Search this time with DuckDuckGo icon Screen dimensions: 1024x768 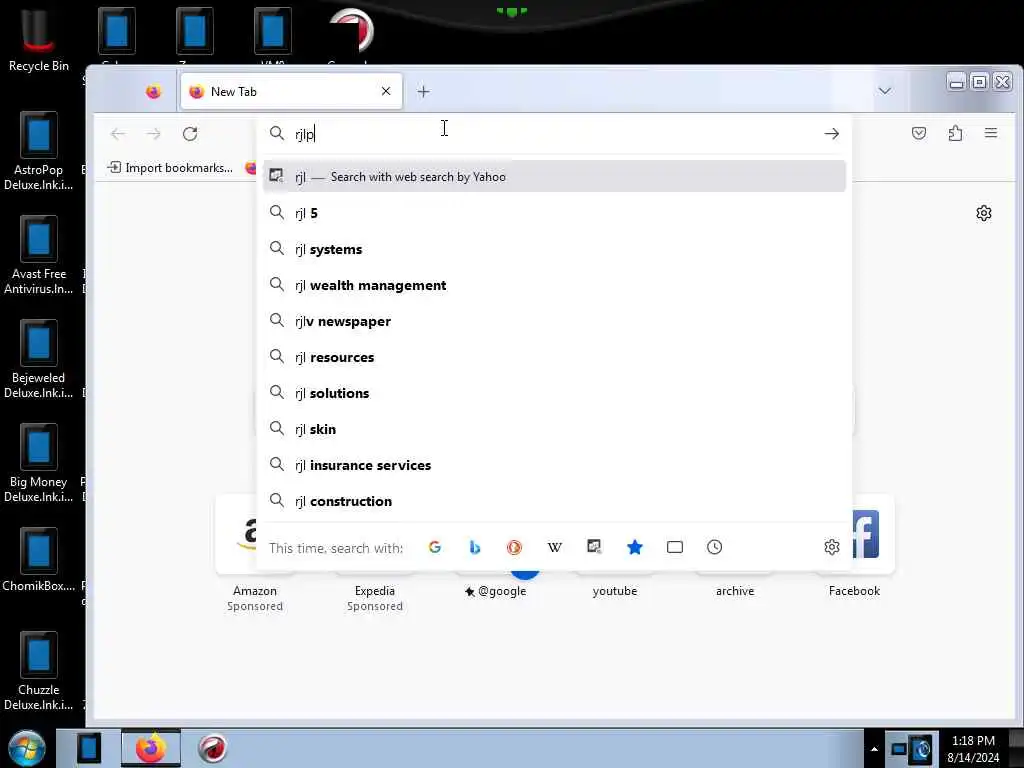(x=515, y=547)
